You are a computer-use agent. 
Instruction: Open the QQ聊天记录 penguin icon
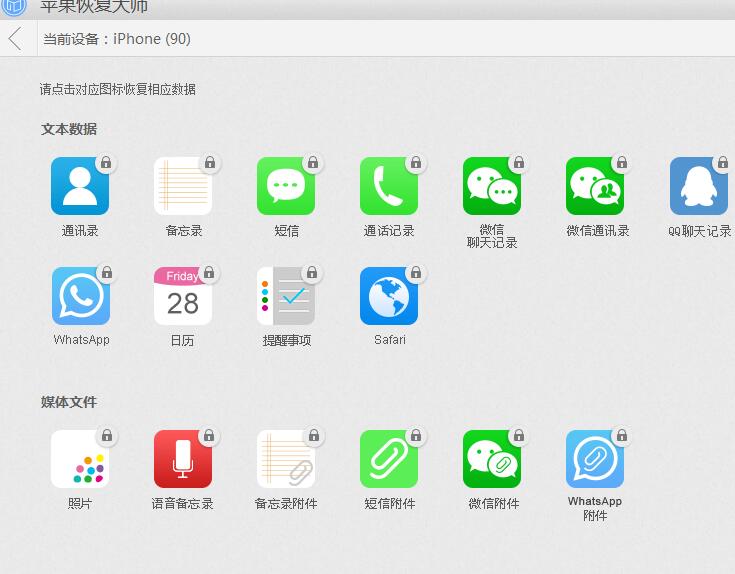click(698, 186)
